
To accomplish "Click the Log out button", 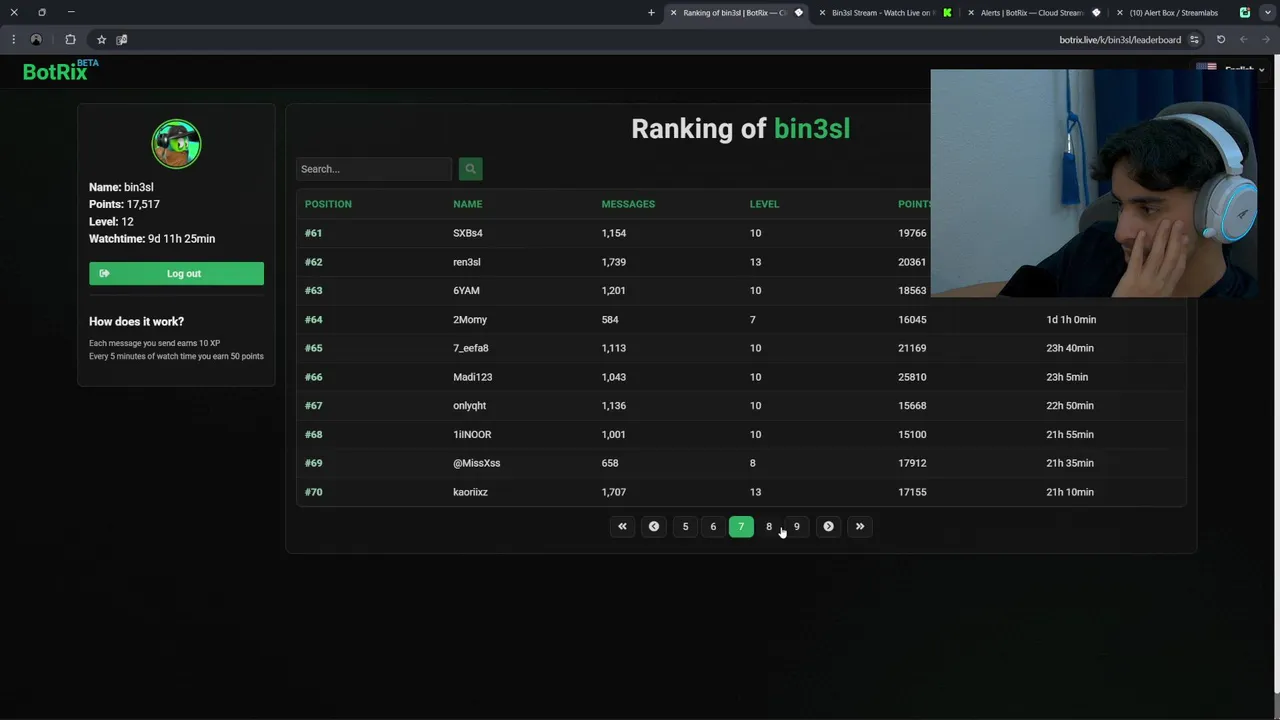I will point(176,274).
